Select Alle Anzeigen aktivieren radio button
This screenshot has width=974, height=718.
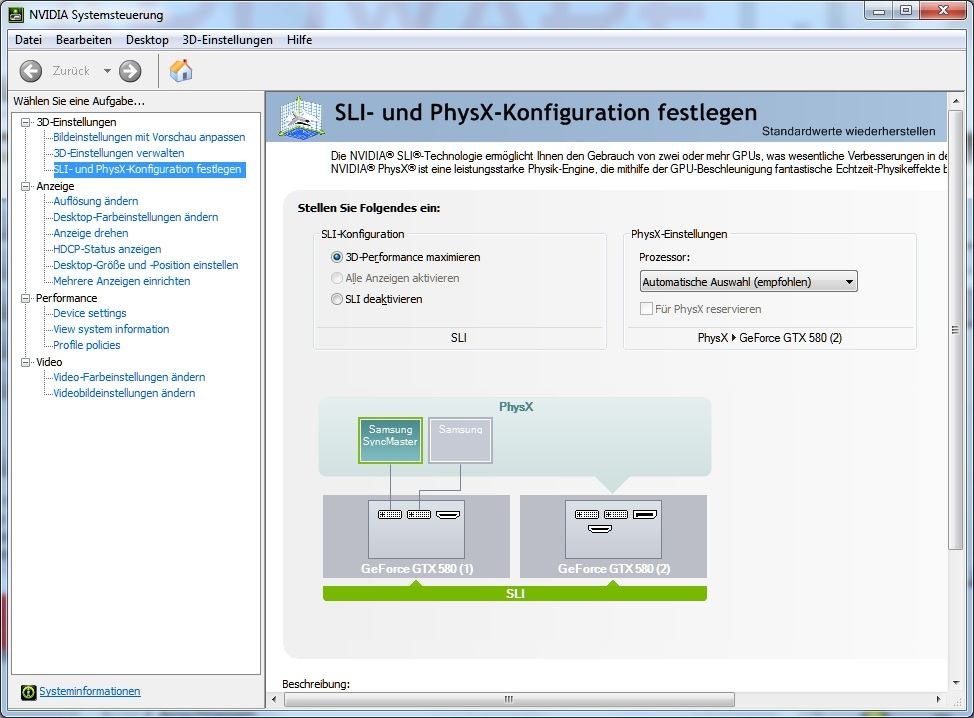337,278
